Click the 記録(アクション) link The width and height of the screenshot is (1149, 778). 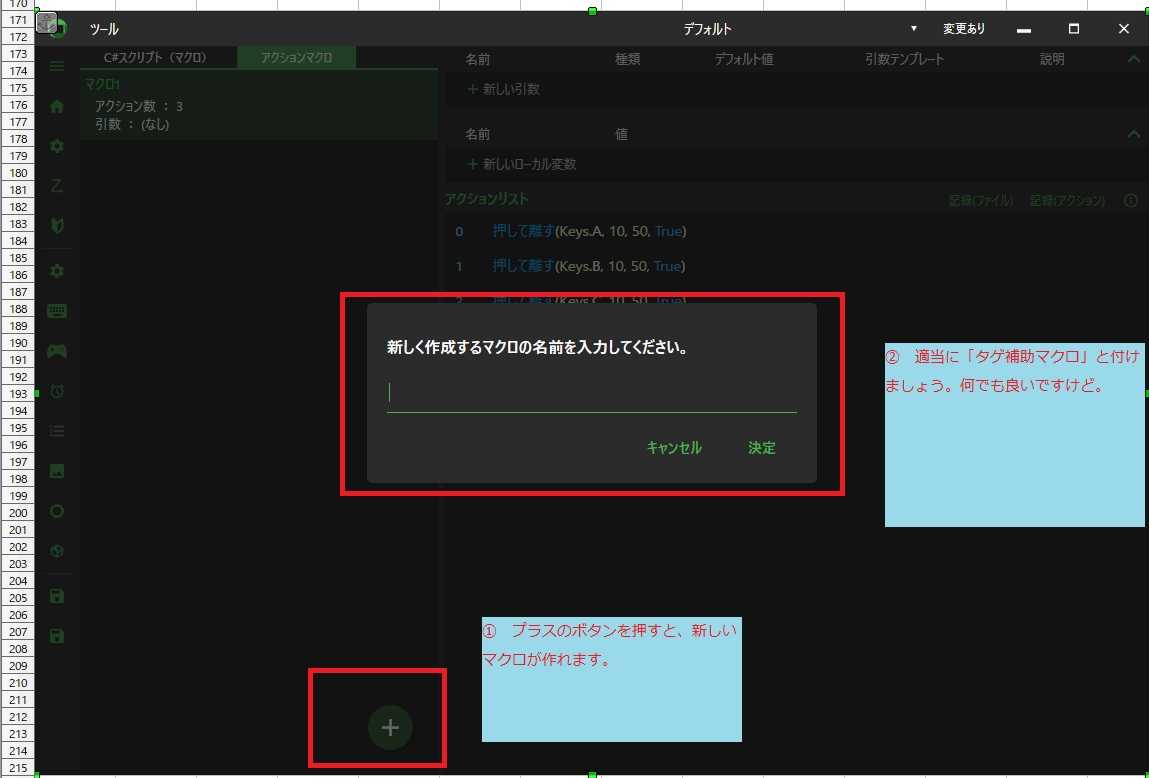click(x=1067, y=201)
